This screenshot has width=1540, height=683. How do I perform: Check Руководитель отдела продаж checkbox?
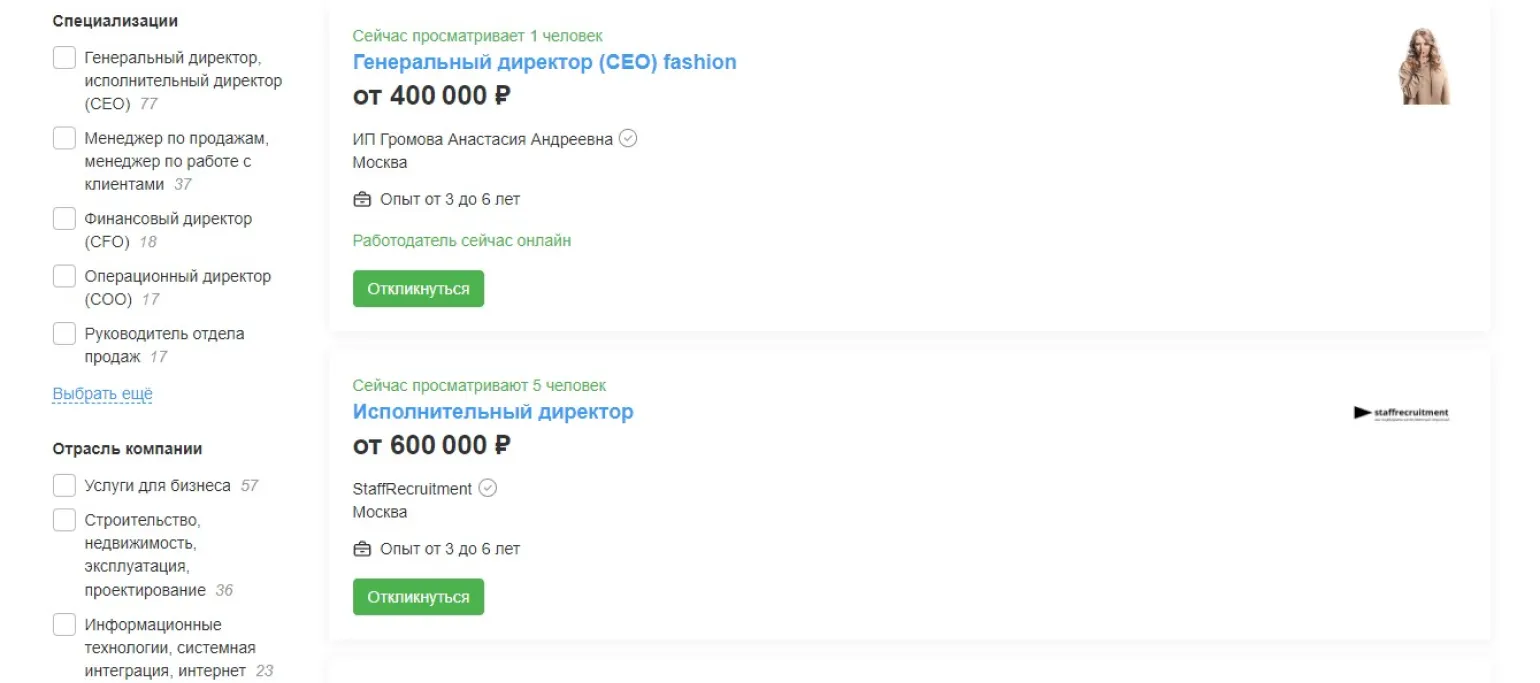pyautogui.click(x=64, y=334)
